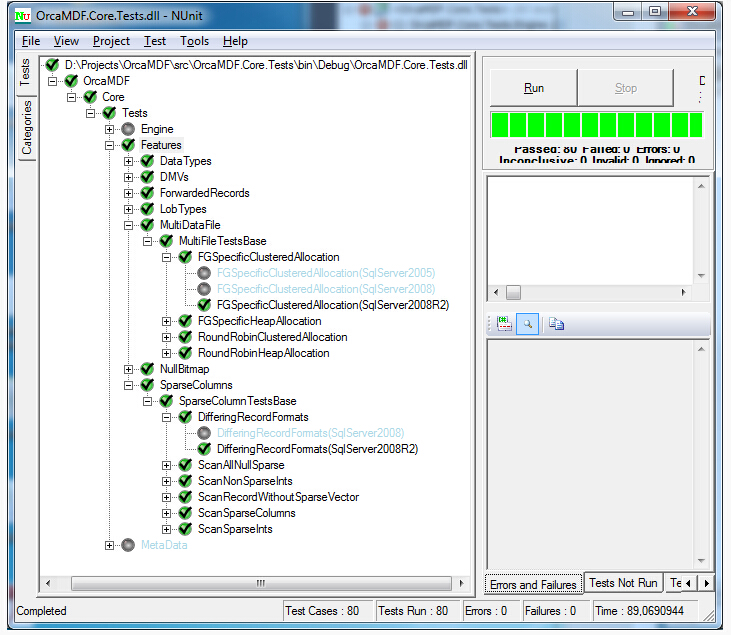Collapse the DifferingRecordFormats node

point(166,417)
